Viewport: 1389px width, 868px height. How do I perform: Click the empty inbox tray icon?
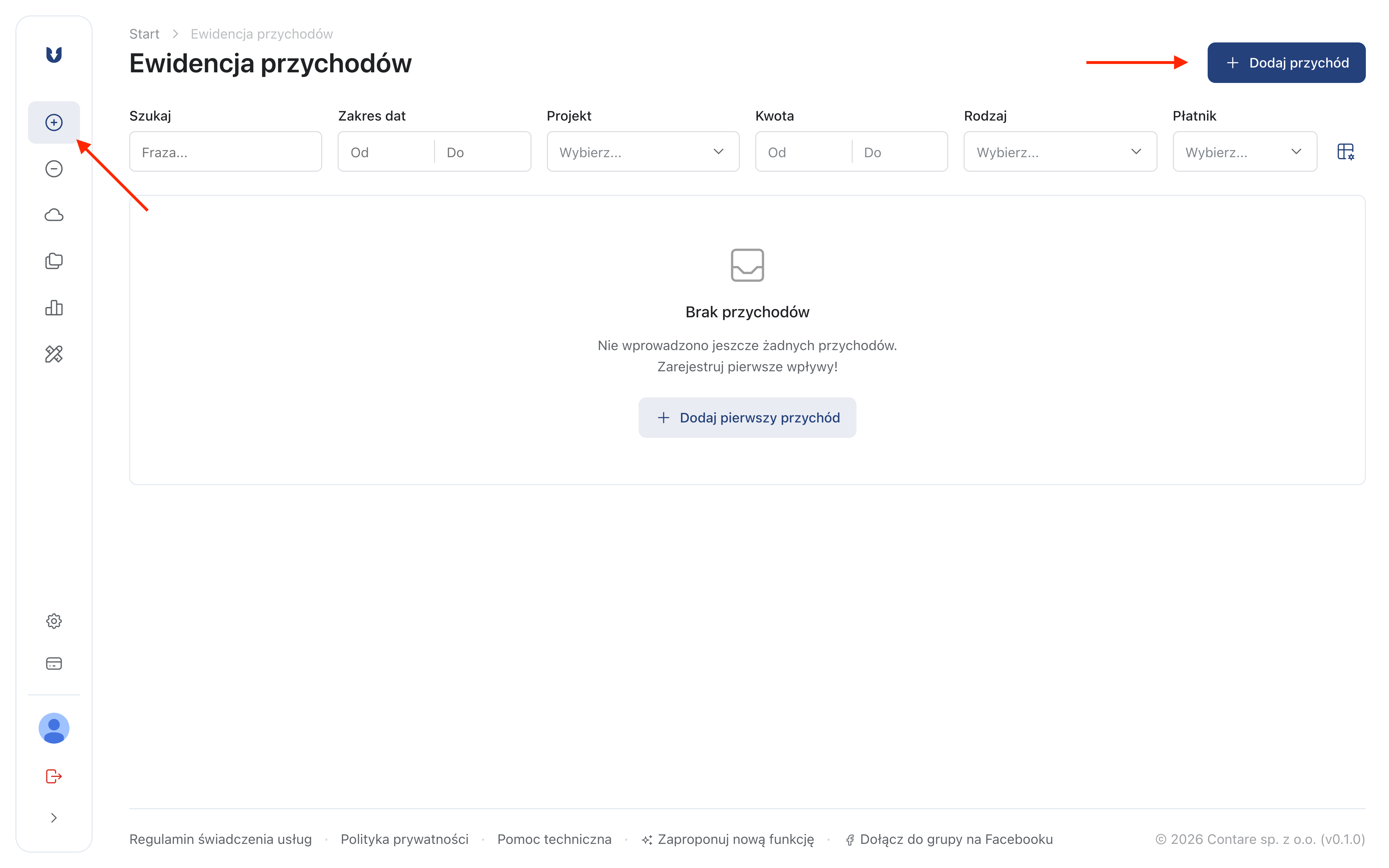point(747,265)
